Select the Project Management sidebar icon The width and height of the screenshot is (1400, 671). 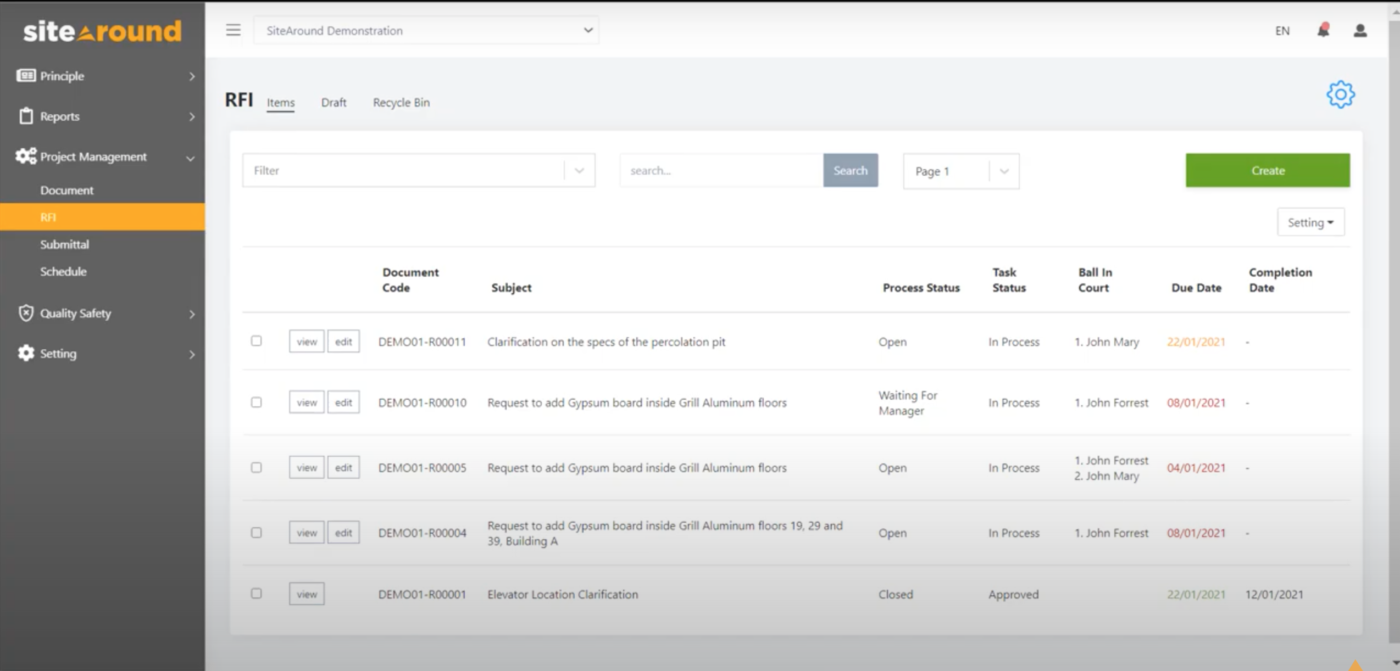[x=27, y=156]
